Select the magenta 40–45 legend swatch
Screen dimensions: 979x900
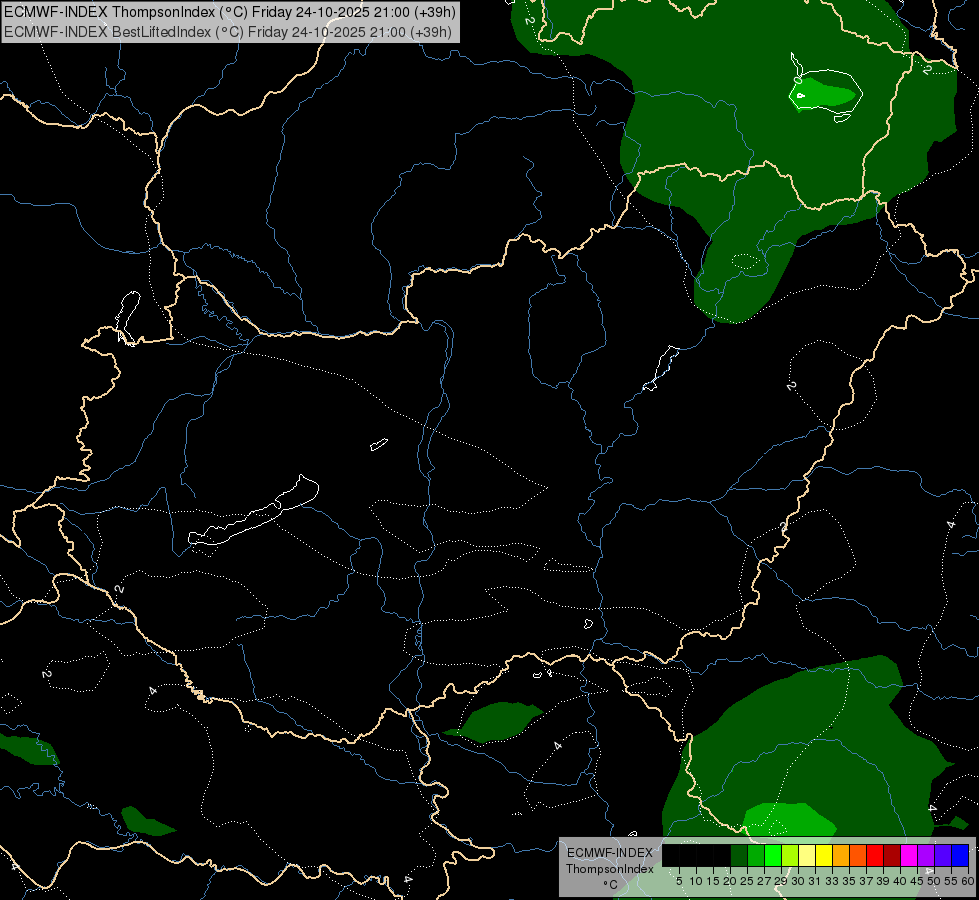tap(909, 855)
